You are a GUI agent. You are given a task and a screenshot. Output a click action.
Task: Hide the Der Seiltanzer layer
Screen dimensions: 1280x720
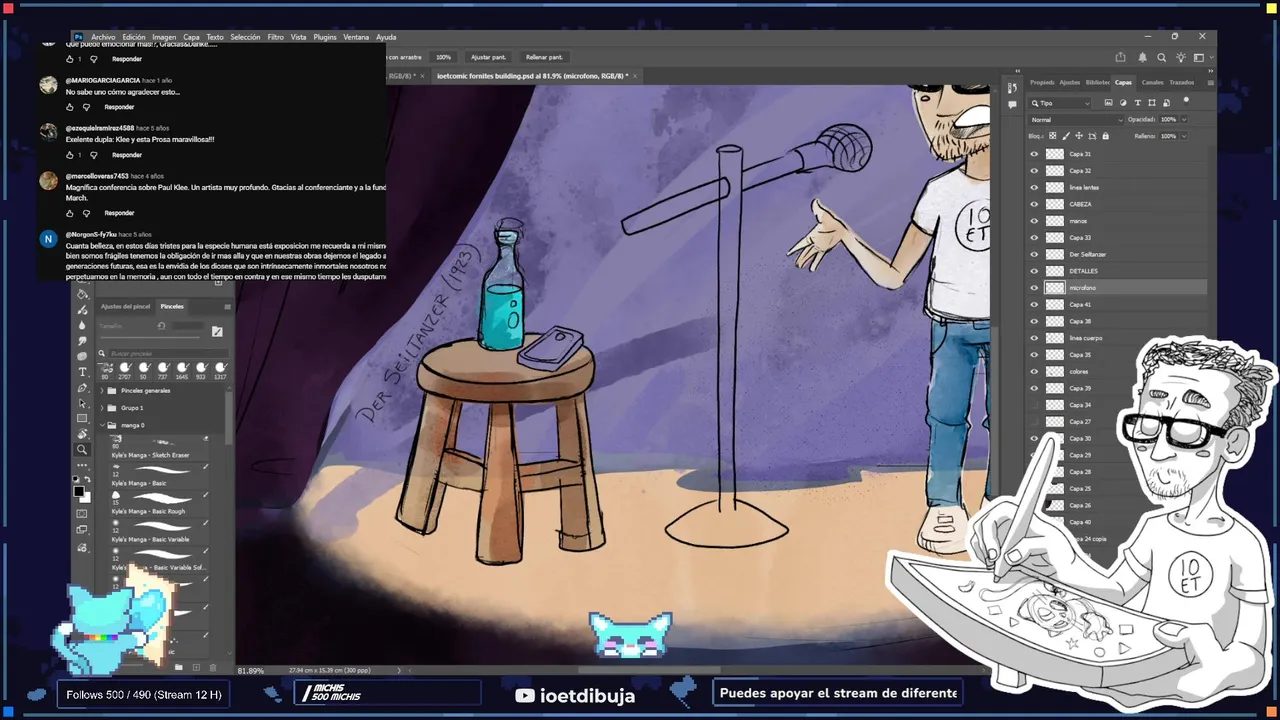1034,254
